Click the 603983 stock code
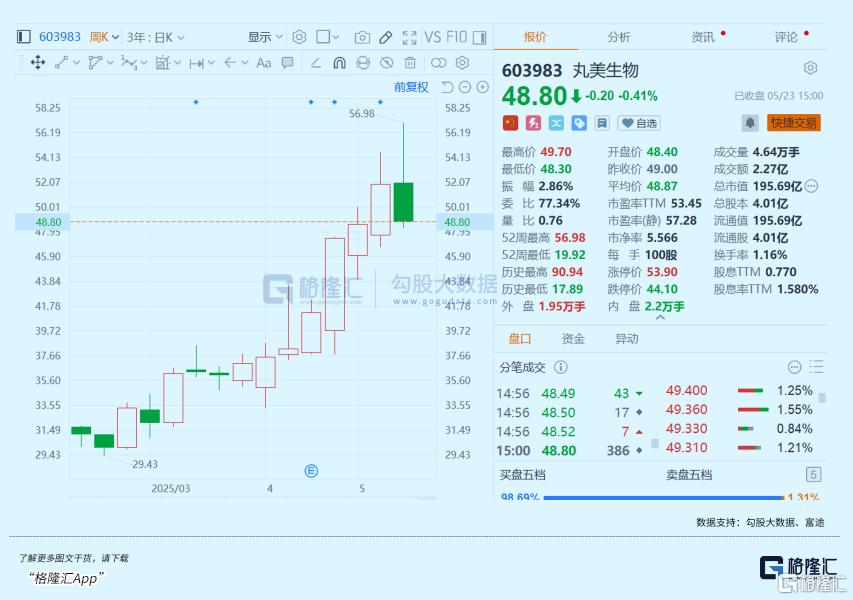This screenshot has width=853, height=600. click(60, 37)
